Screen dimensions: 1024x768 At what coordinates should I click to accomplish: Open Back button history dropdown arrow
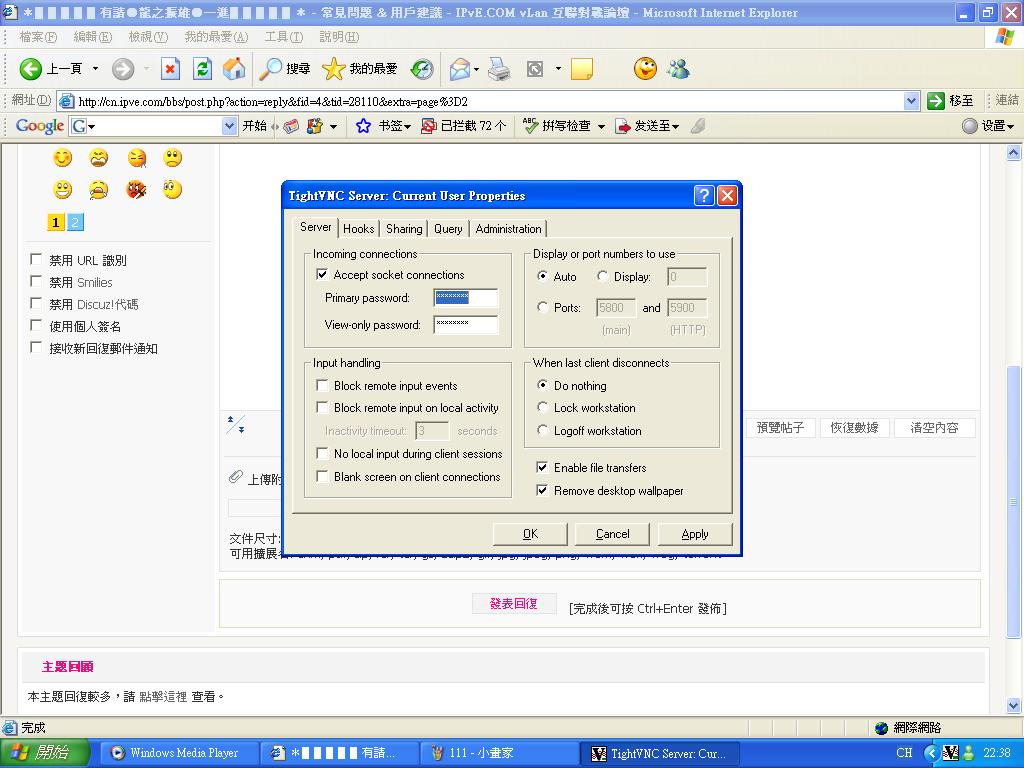tap(95, 69)
